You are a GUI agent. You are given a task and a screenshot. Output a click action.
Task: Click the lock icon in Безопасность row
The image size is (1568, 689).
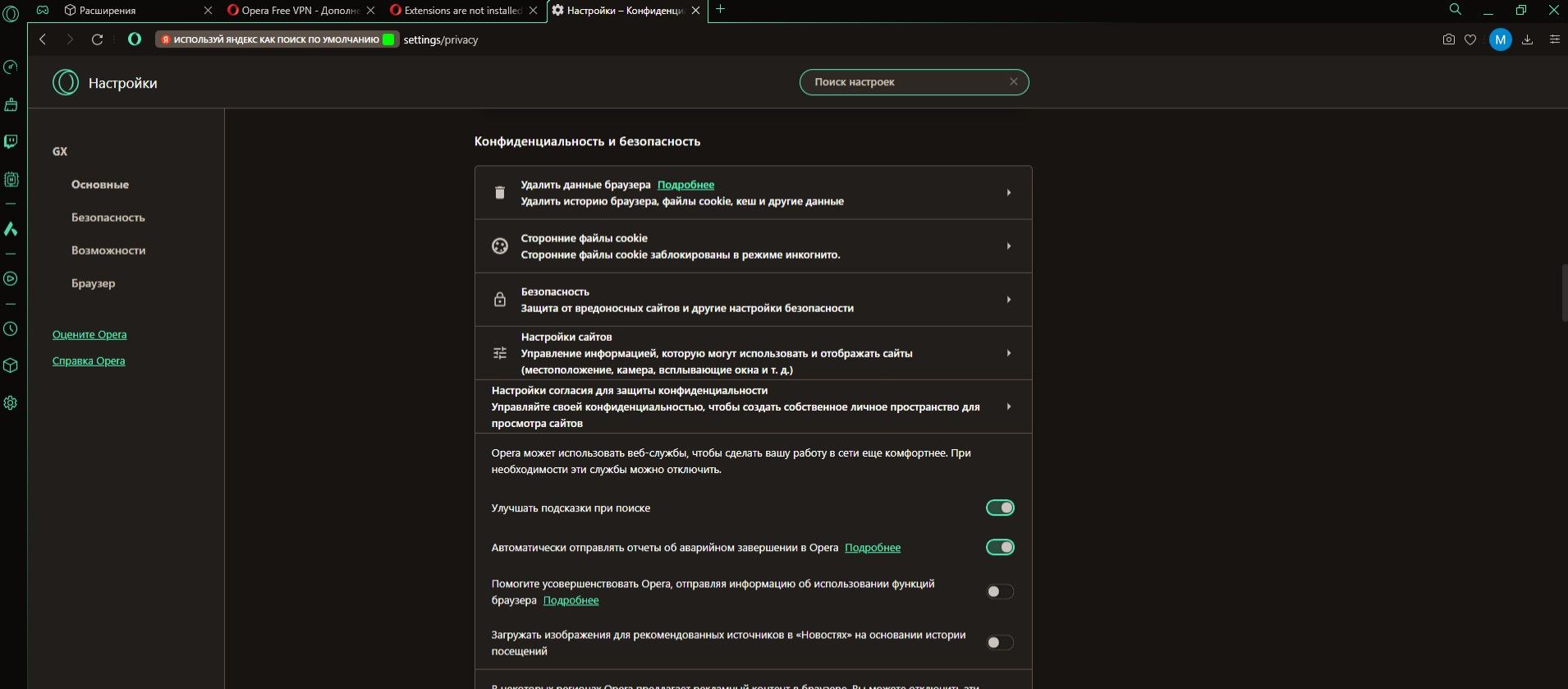[499, 299]
